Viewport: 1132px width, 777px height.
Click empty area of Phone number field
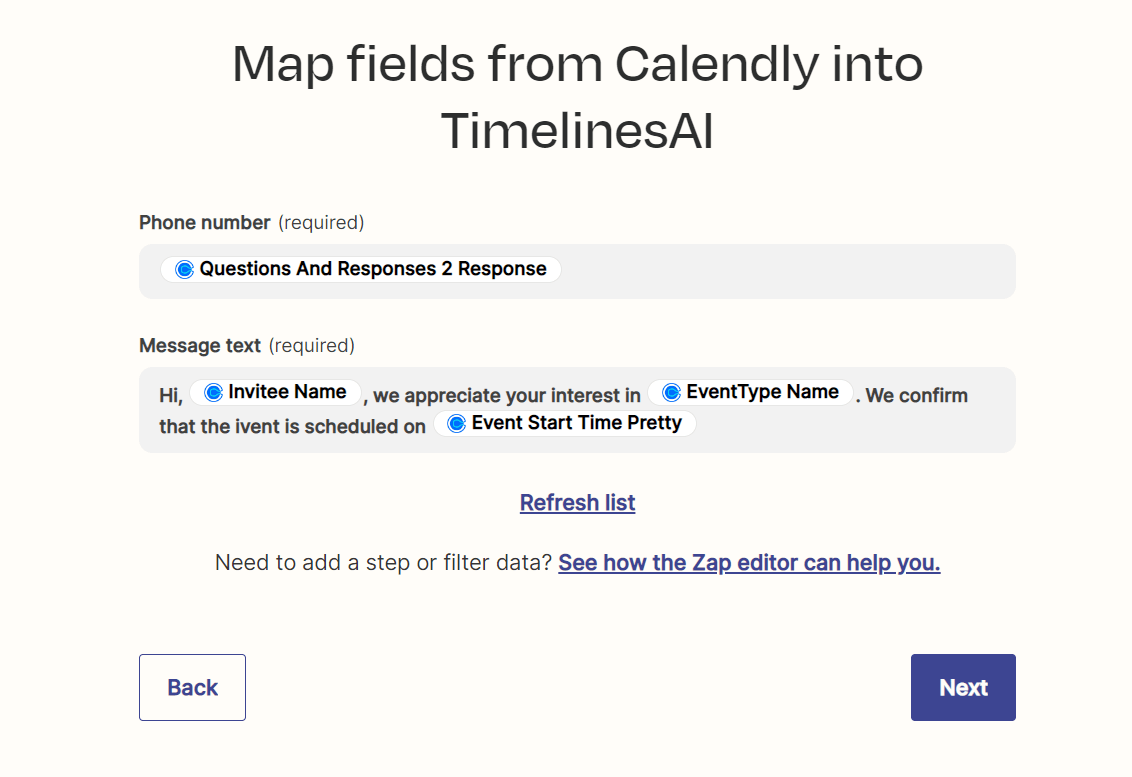pos(790,271)
